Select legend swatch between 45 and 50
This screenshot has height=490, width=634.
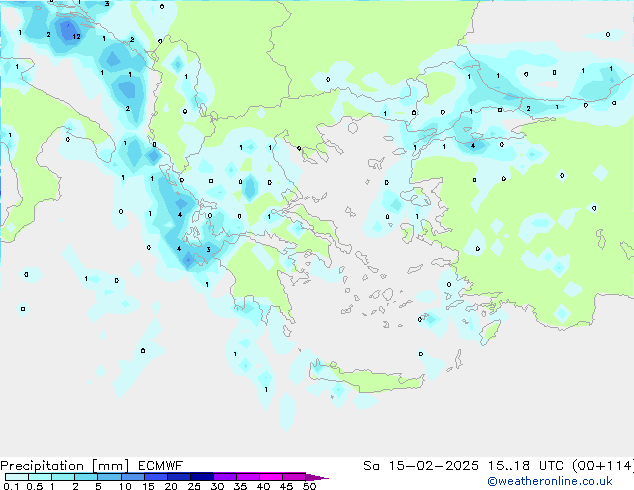click(x=294, y=477)
